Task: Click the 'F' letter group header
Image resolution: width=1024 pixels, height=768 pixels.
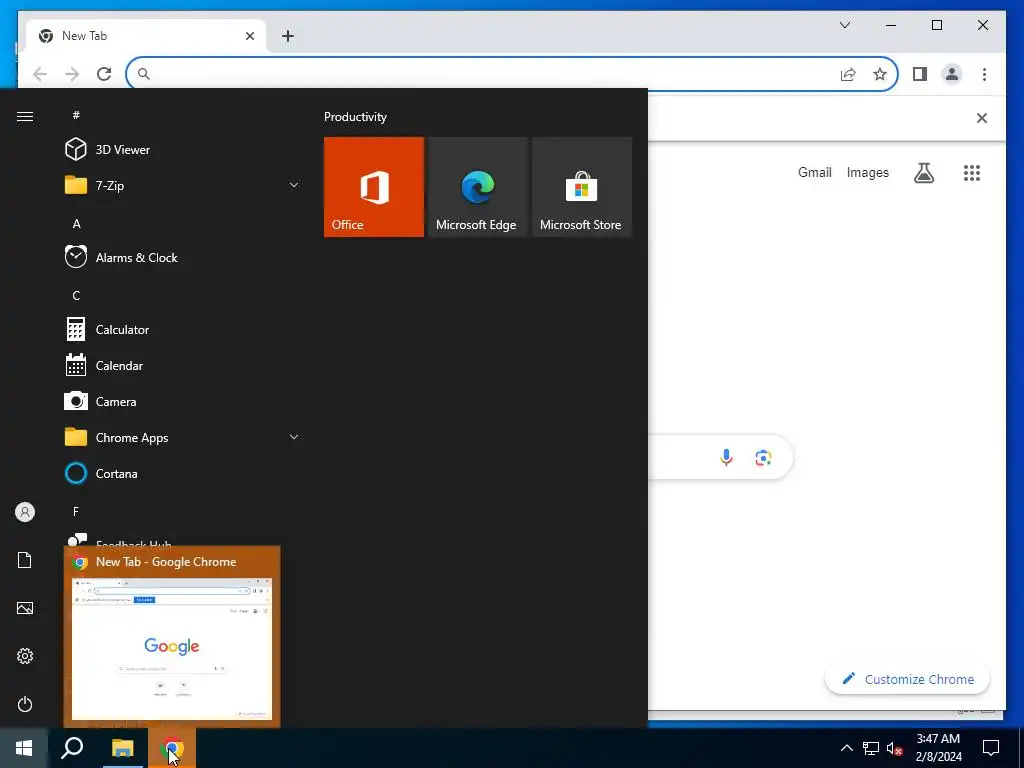Action: point(76,511)
